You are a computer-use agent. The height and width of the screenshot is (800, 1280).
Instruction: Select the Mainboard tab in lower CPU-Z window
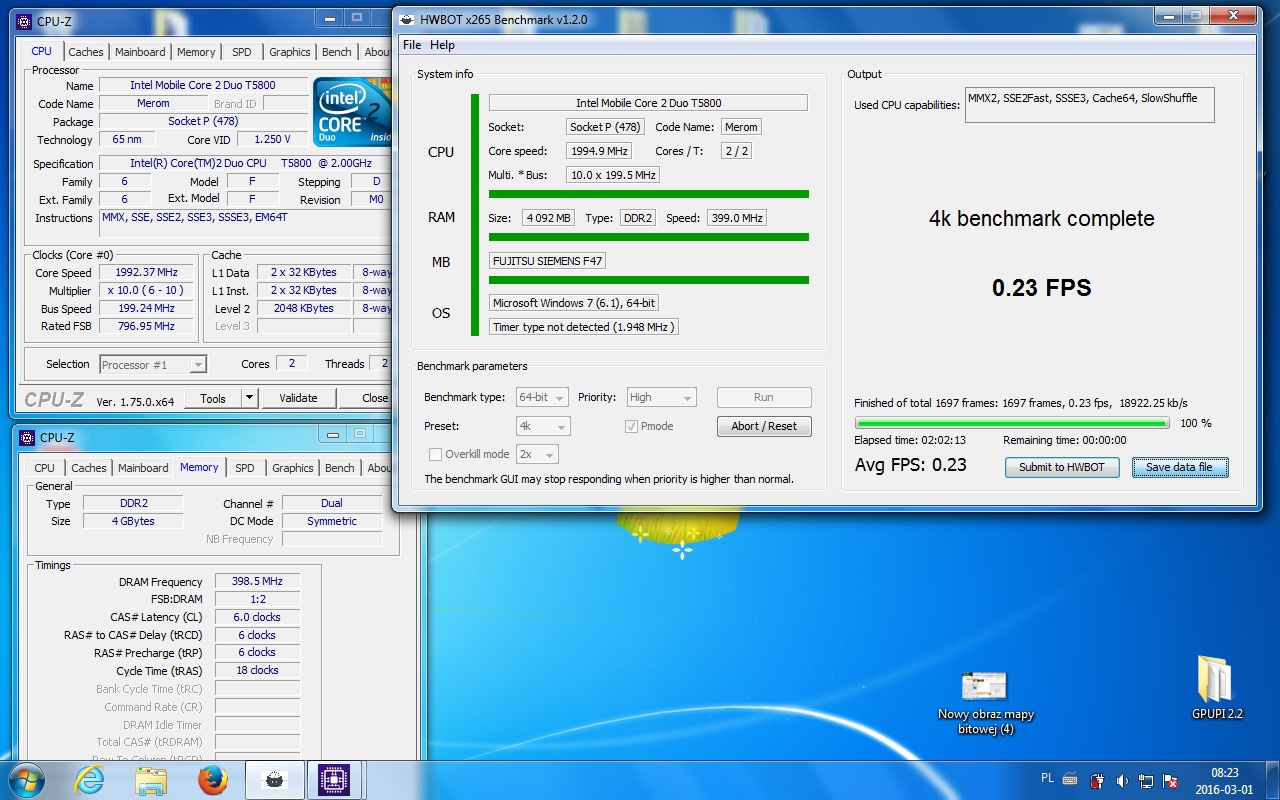coord(143,468)
